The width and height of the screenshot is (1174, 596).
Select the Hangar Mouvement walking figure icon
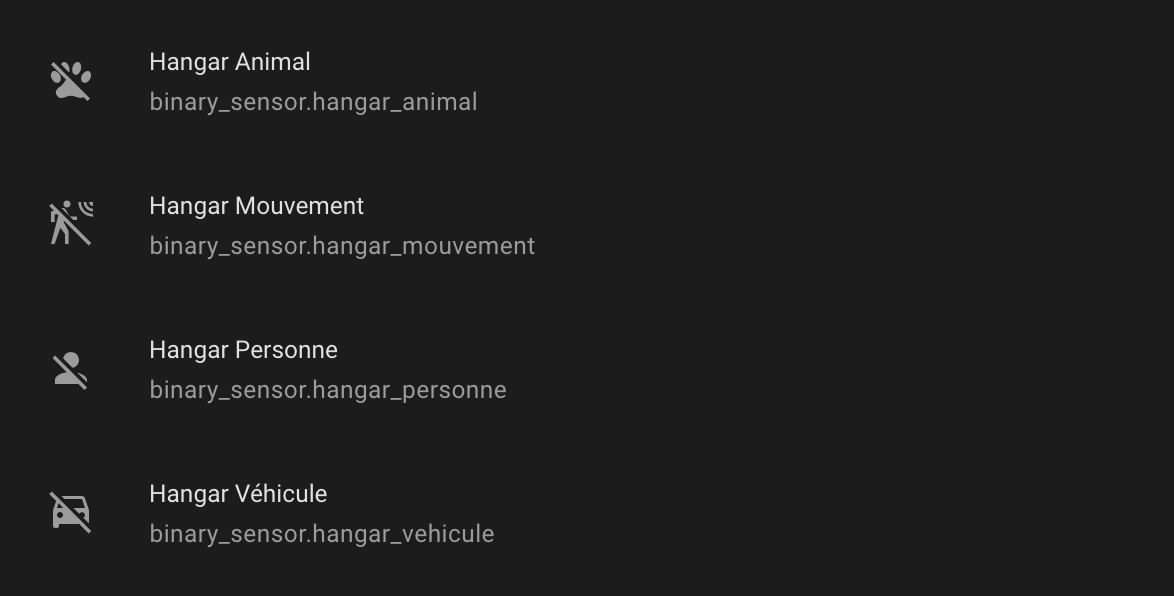click(71, 224)
